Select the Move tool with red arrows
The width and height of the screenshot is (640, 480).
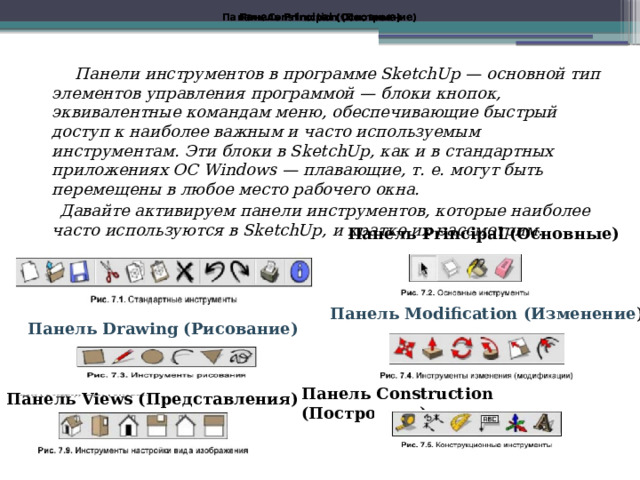404,348
